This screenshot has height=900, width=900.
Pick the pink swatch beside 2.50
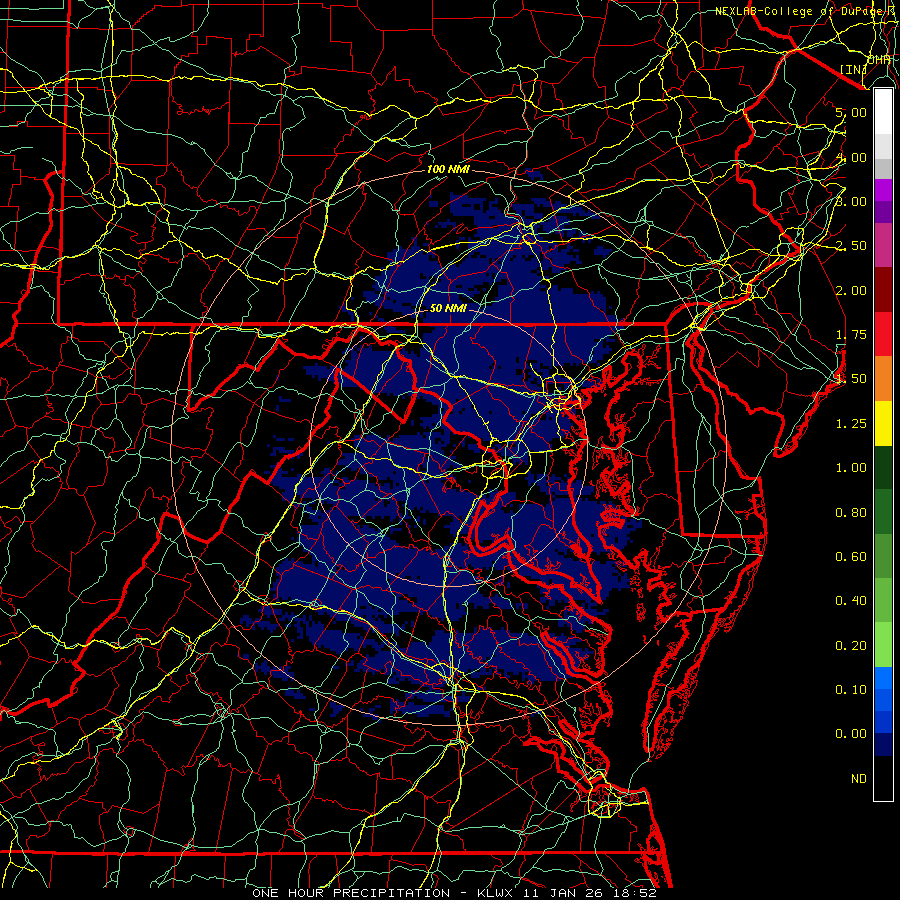point(883,246)
